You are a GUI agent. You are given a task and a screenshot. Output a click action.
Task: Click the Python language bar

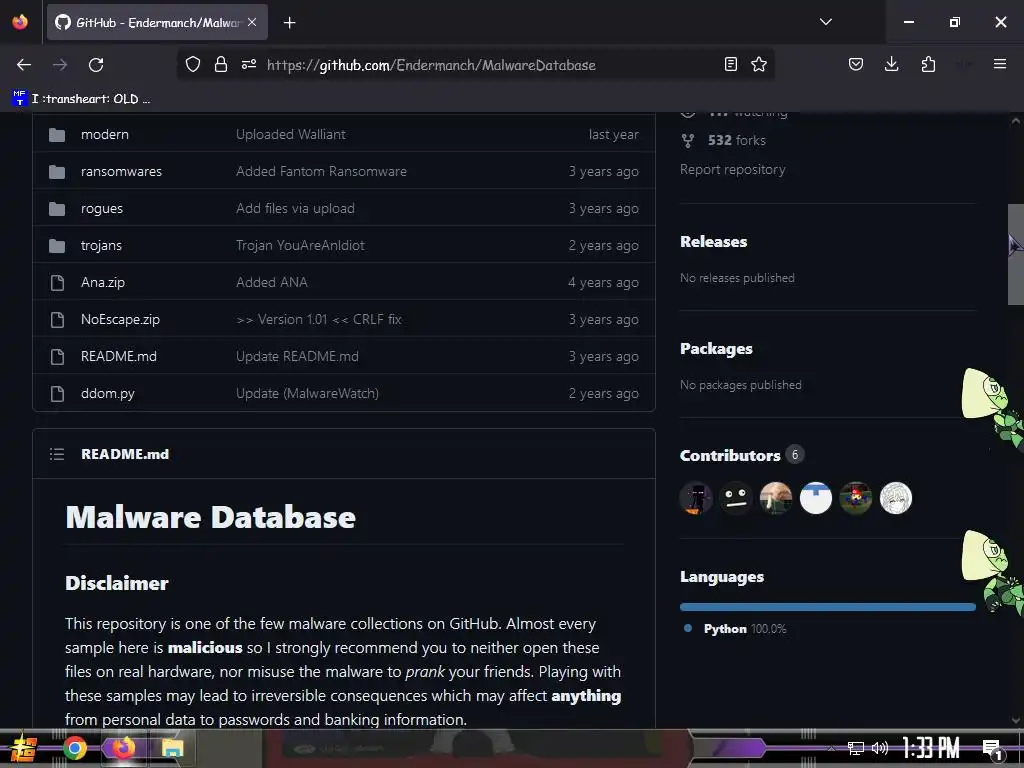point(827,607)
